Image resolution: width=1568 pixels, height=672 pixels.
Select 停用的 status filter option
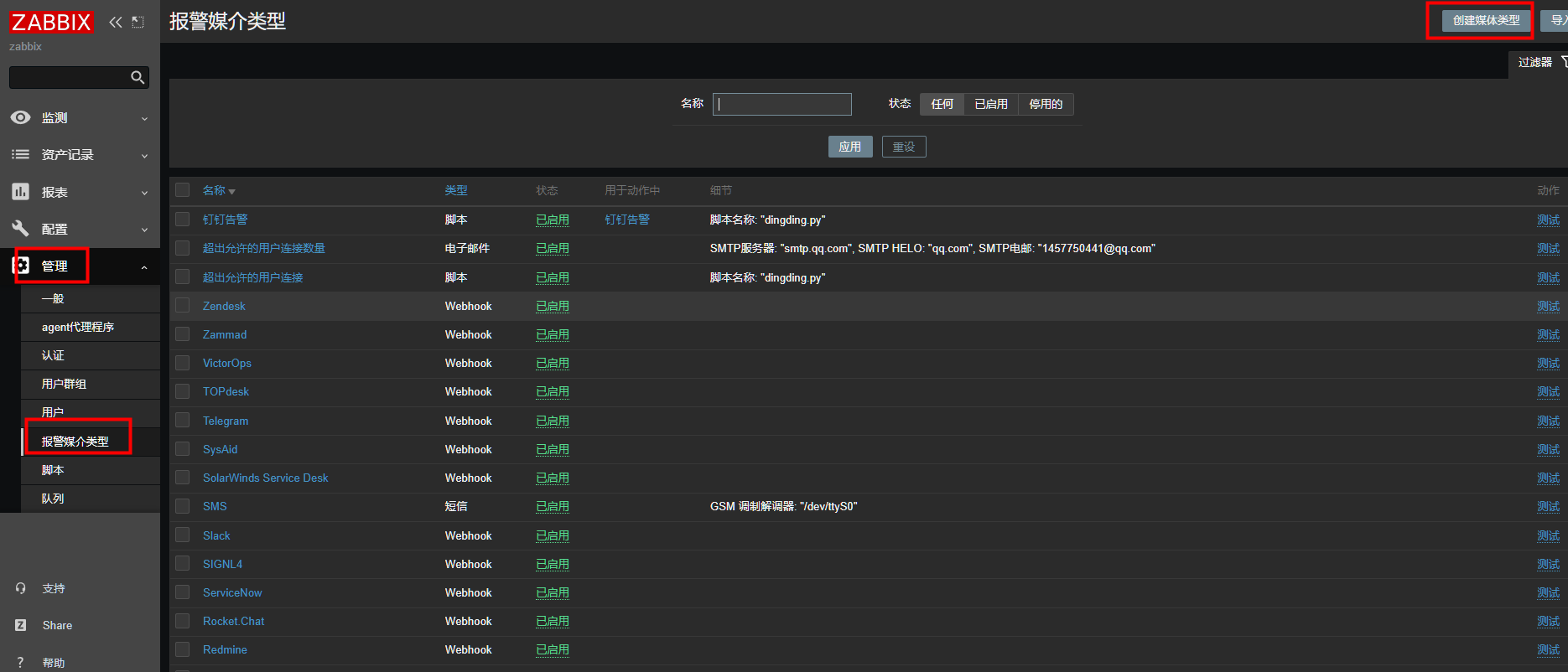pyautogui.click(x=1046, y=104)
